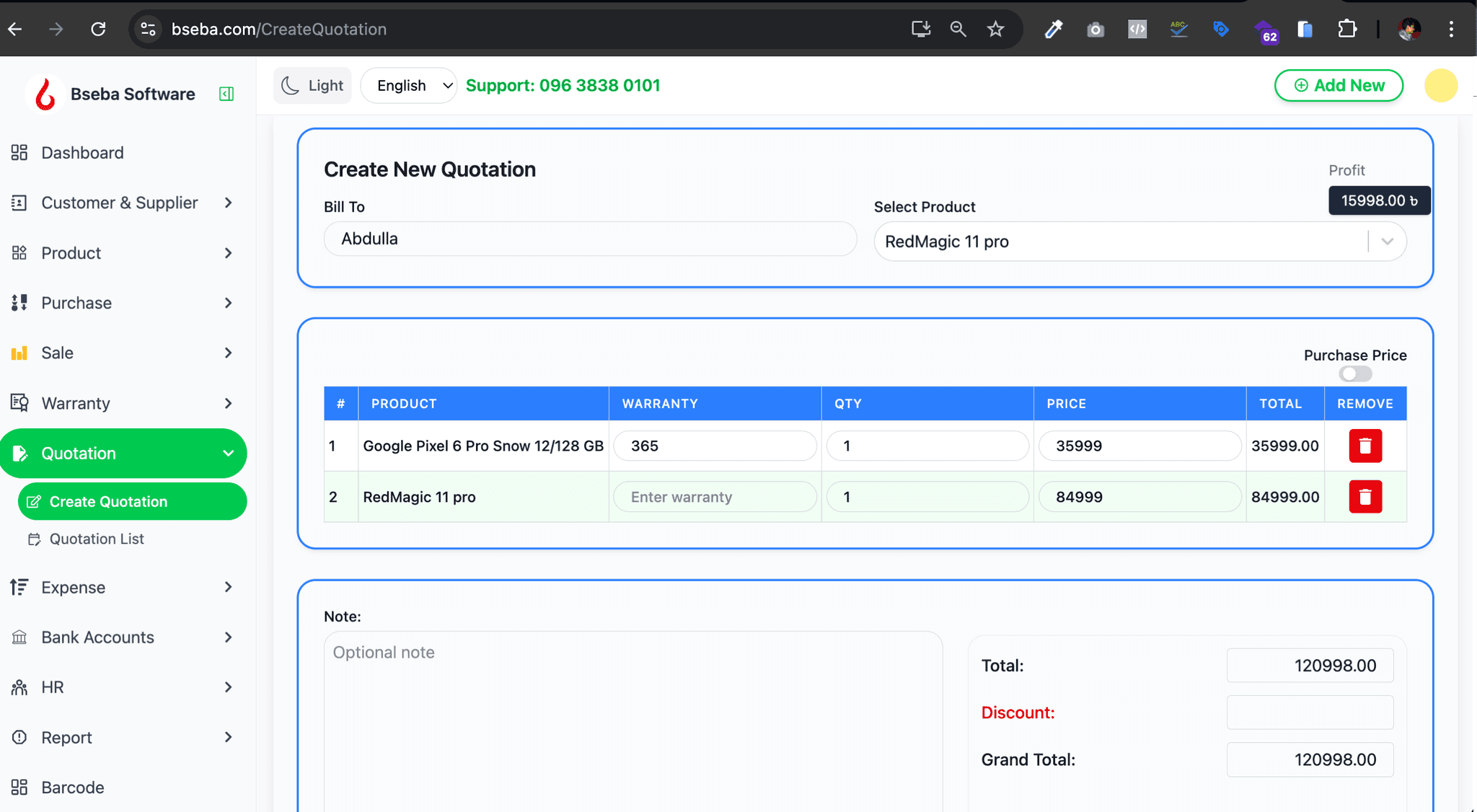Reload the page in the browser
Screen dimensions: 1477x812
[x=98, y=29]
